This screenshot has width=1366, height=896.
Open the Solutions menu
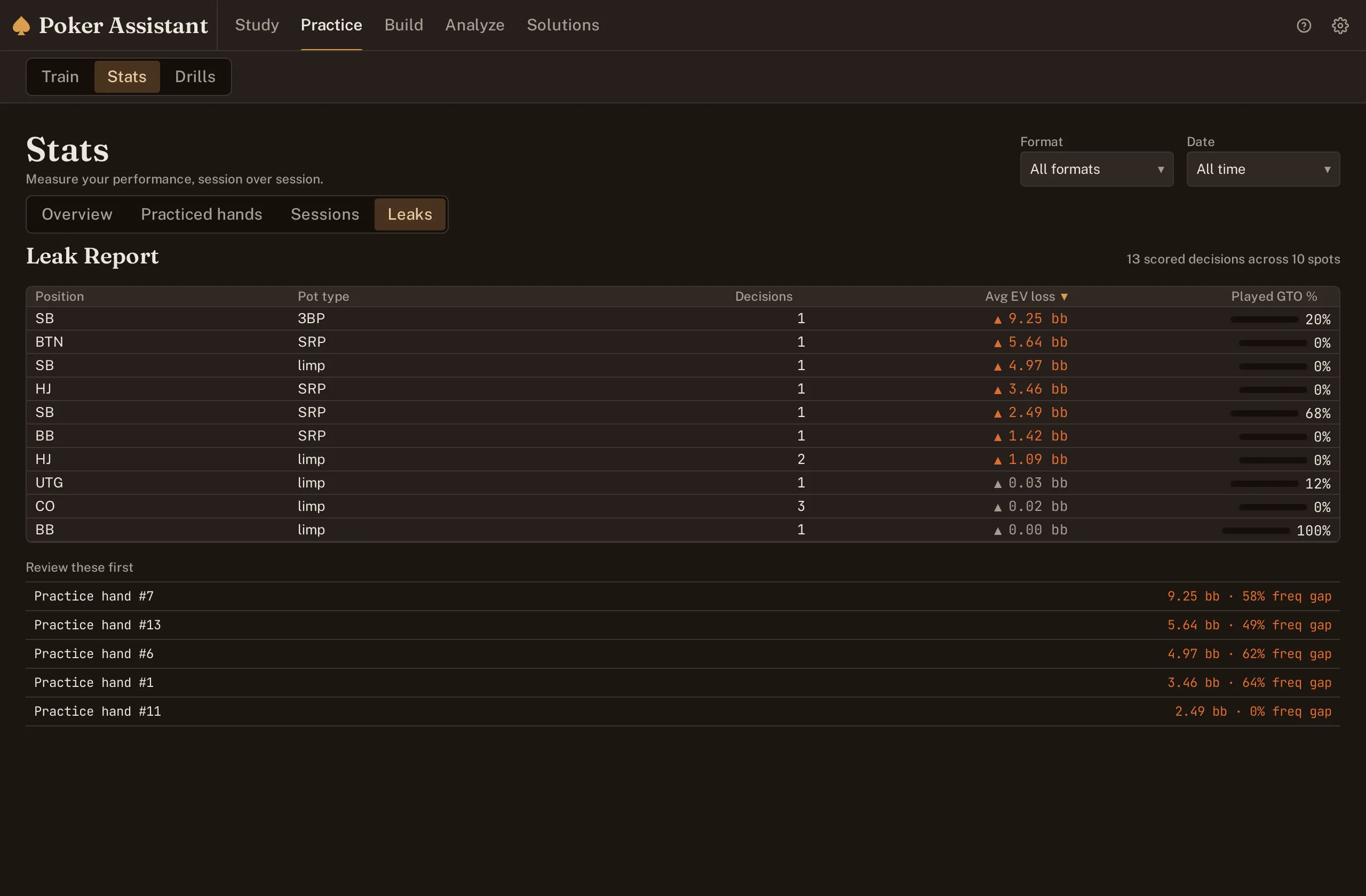pos(562,25)
